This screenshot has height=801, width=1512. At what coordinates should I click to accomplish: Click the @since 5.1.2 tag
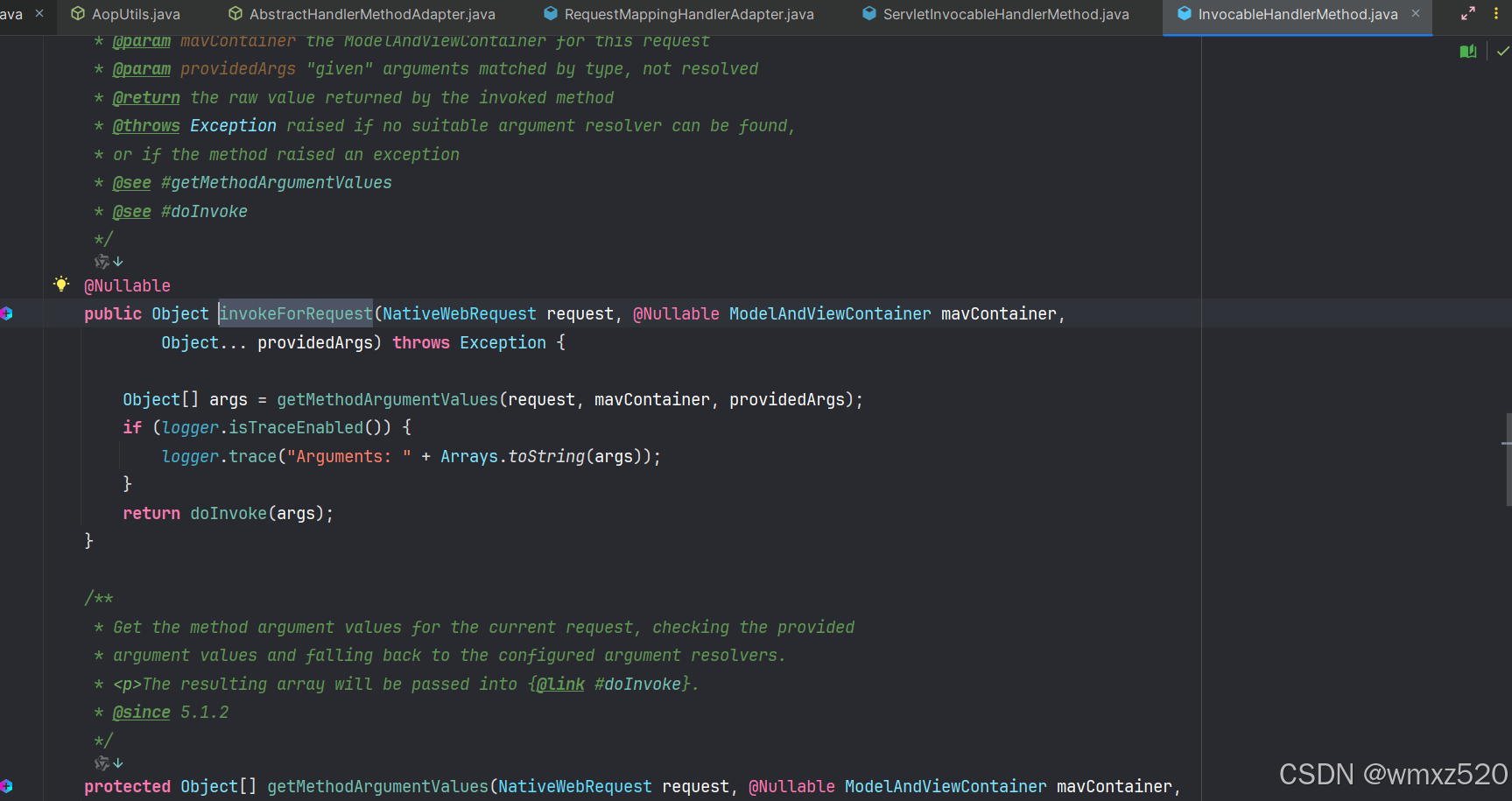(x=171, y=713)
